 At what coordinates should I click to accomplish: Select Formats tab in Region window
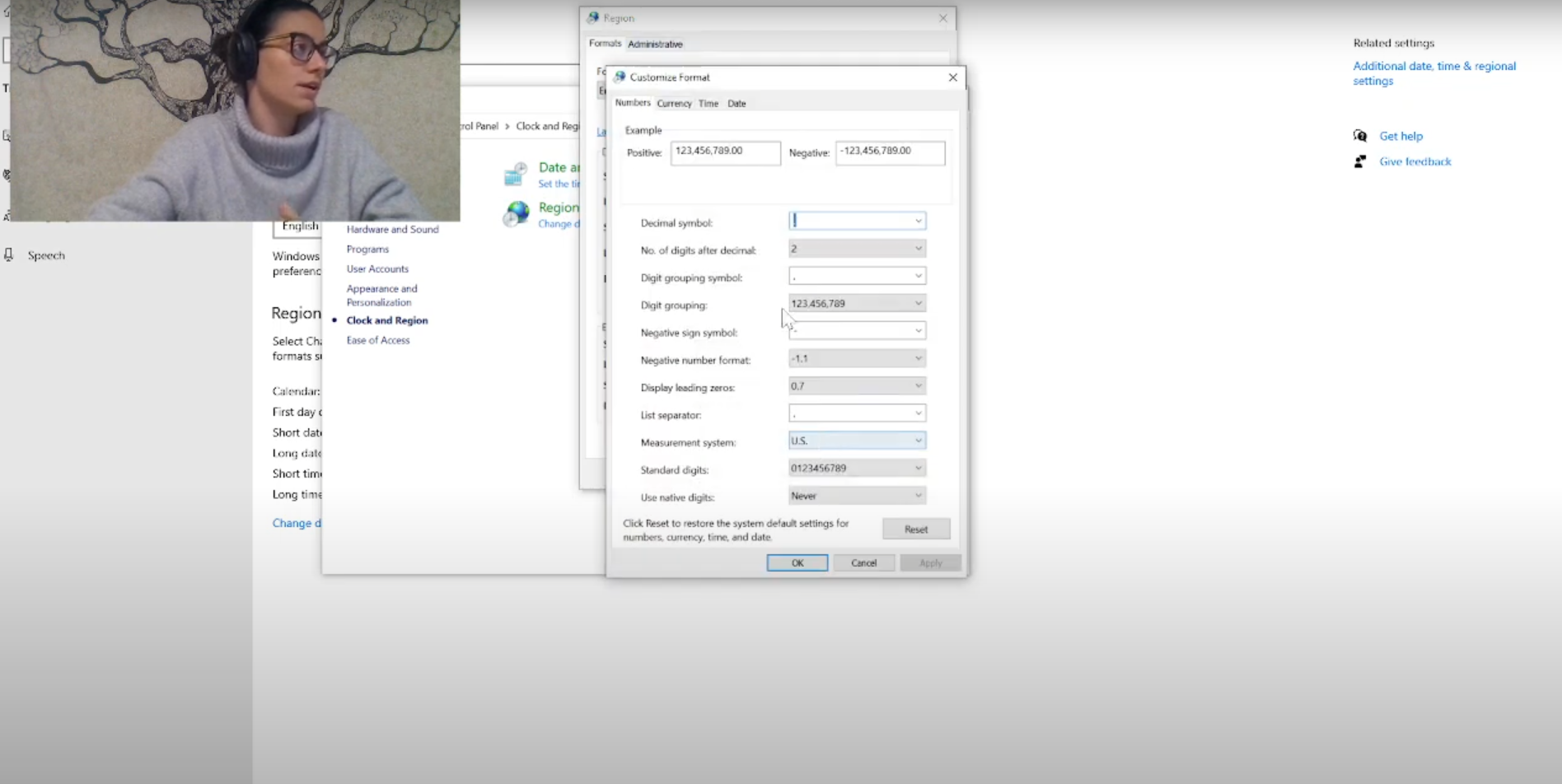pyautogui.click(x=605, y=44)
